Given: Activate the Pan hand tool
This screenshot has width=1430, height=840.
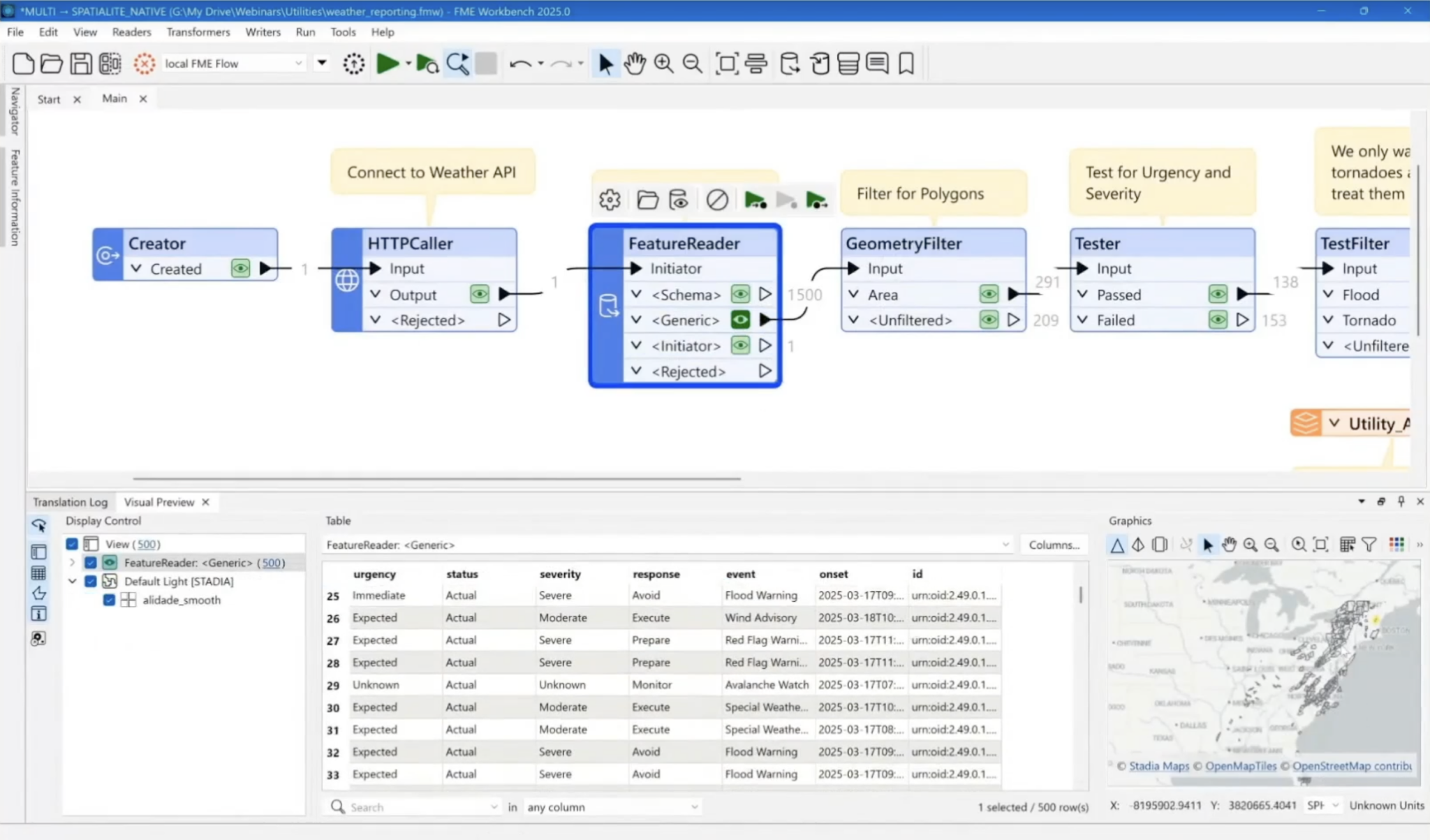Looking at the screenshot, I should point(635,64).
